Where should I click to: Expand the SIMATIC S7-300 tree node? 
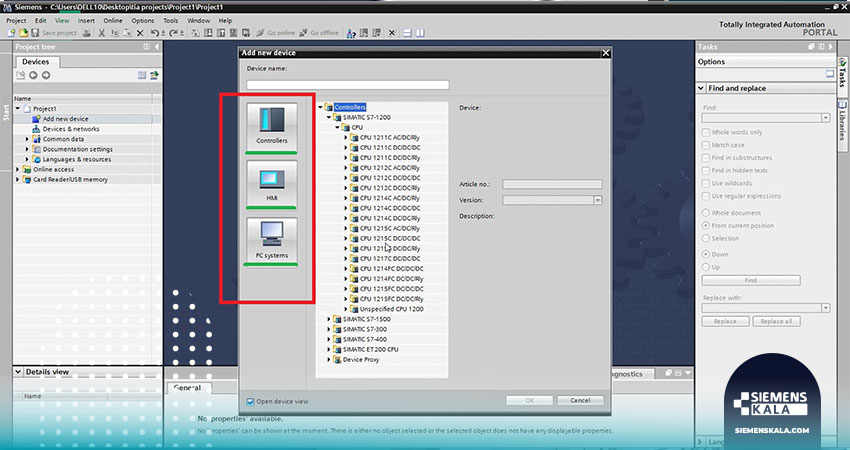pyautogui.click(x=329, y=329)
